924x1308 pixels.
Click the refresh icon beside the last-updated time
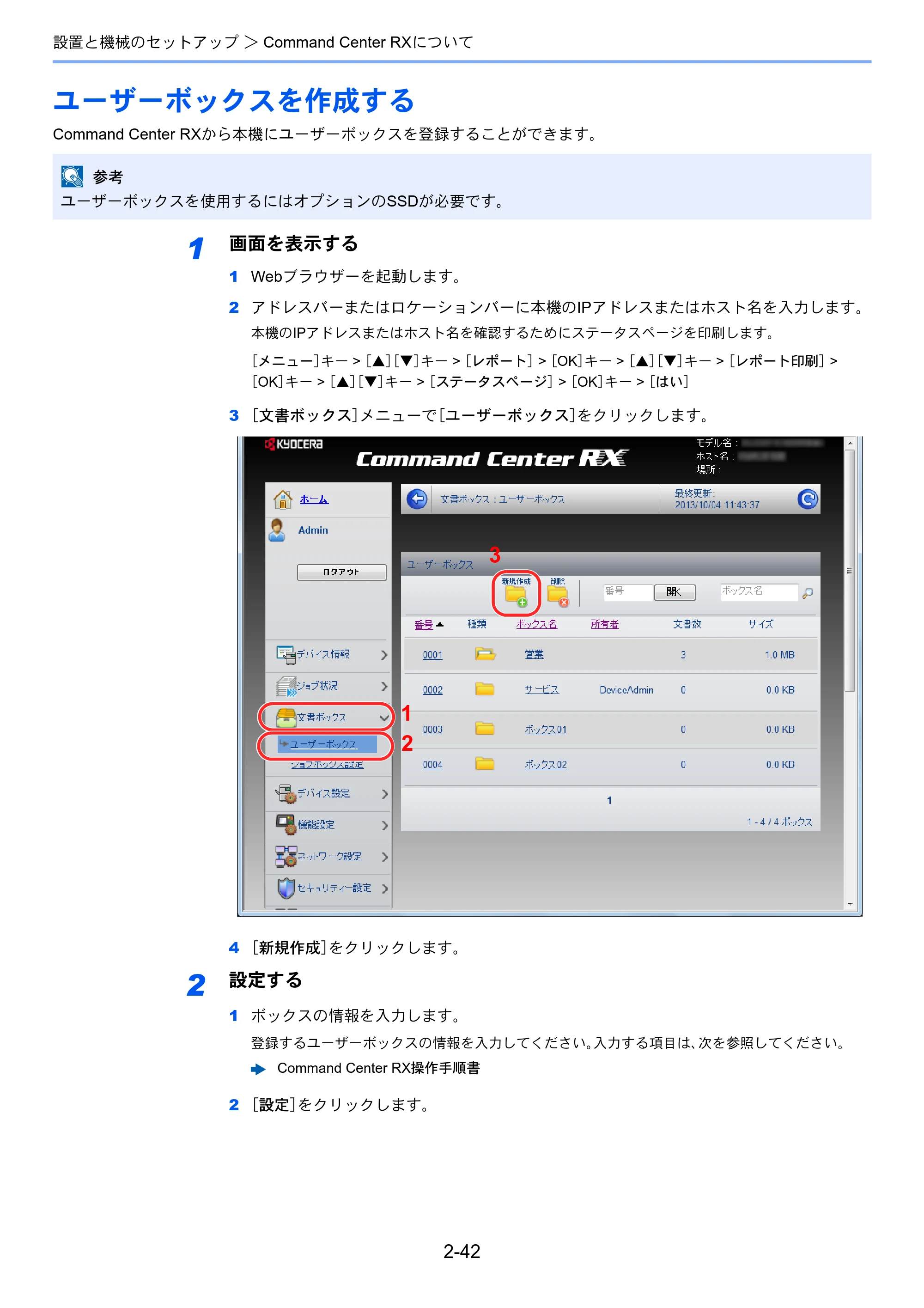click(x=807, y=499)
